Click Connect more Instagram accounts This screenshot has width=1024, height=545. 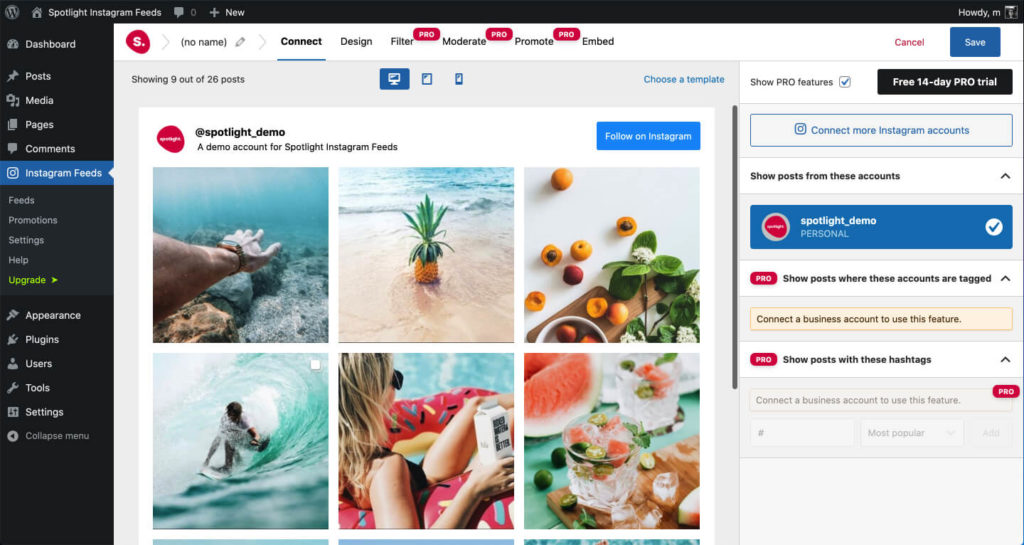click(881, 130)
